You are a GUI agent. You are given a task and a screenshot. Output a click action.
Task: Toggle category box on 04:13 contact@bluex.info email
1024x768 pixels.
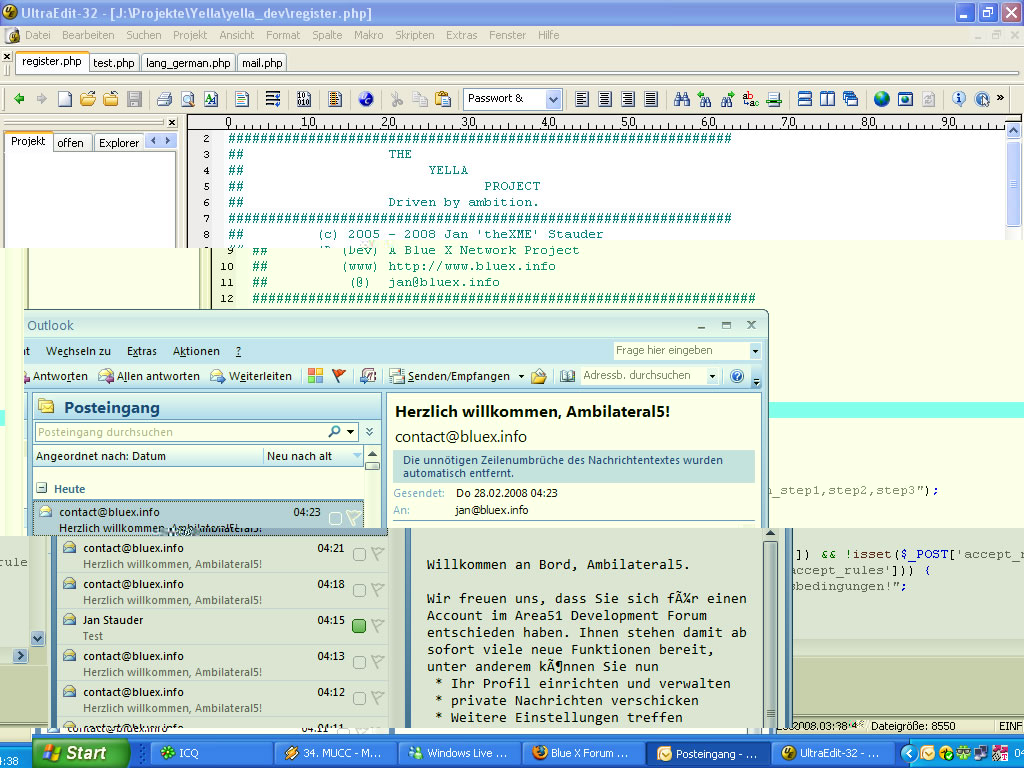coord(359,662)
